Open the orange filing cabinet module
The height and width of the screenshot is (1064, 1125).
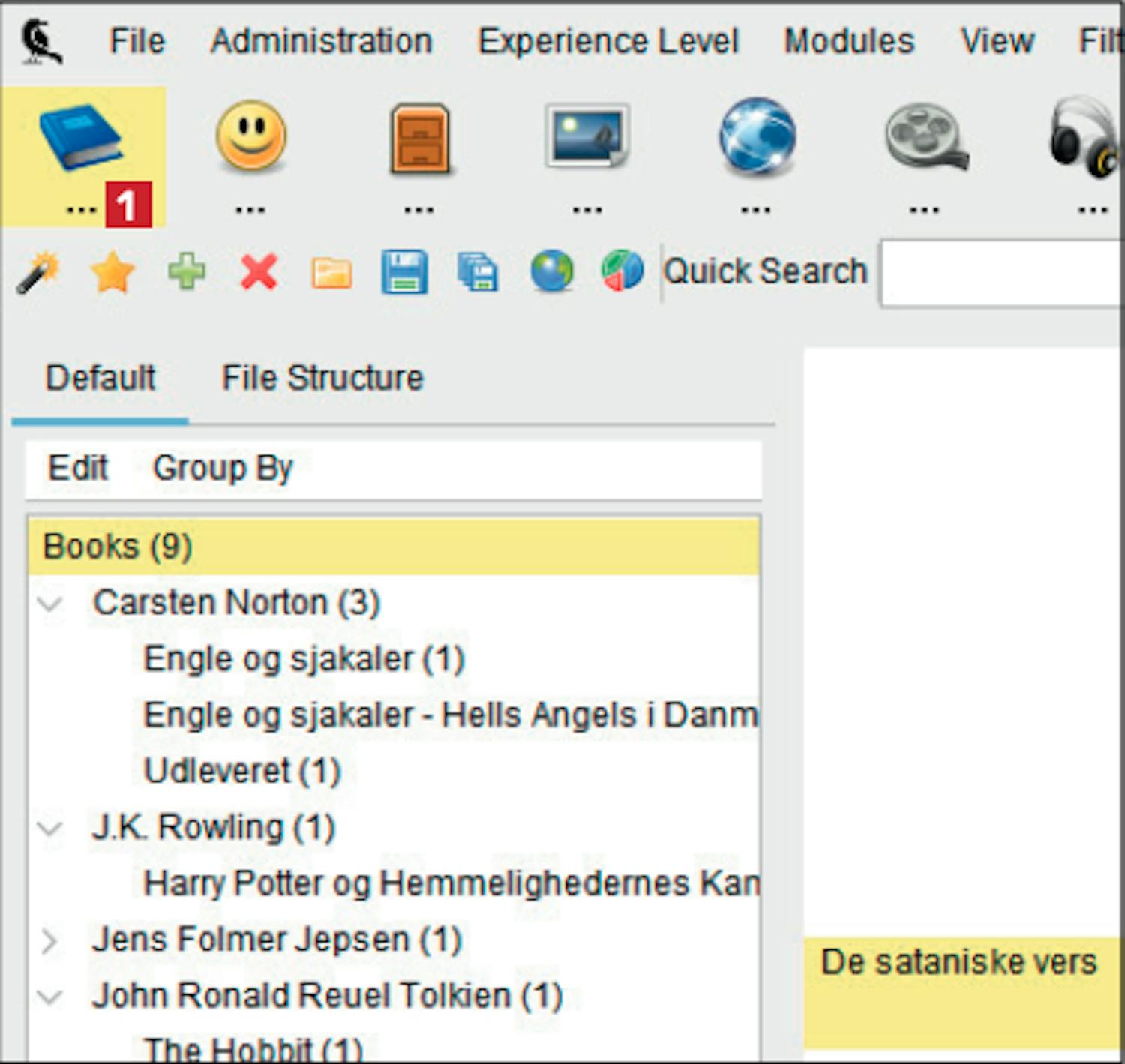(419, 139)
